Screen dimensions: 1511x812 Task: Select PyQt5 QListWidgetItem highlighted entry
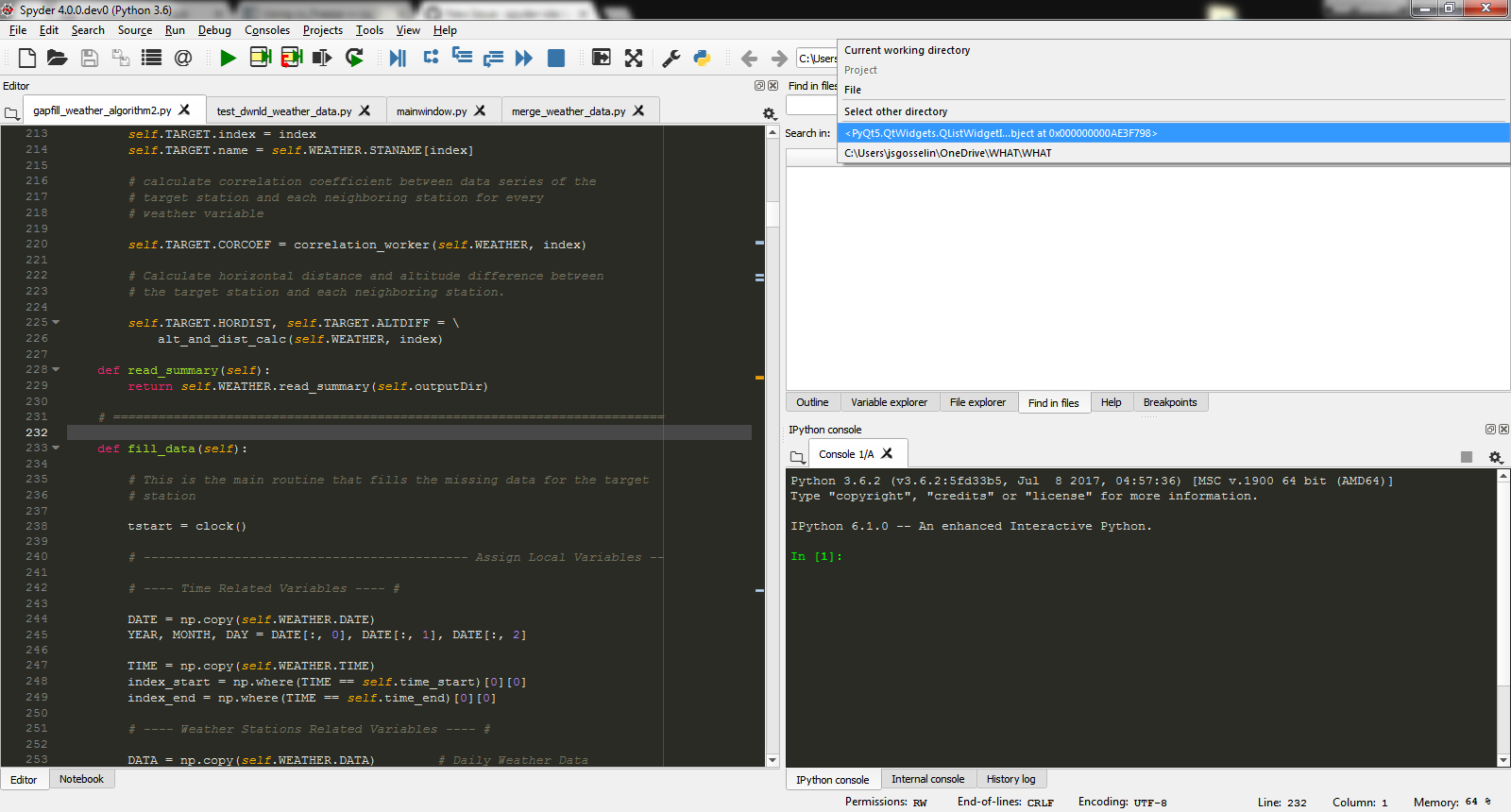click(x=1173, y=133)
